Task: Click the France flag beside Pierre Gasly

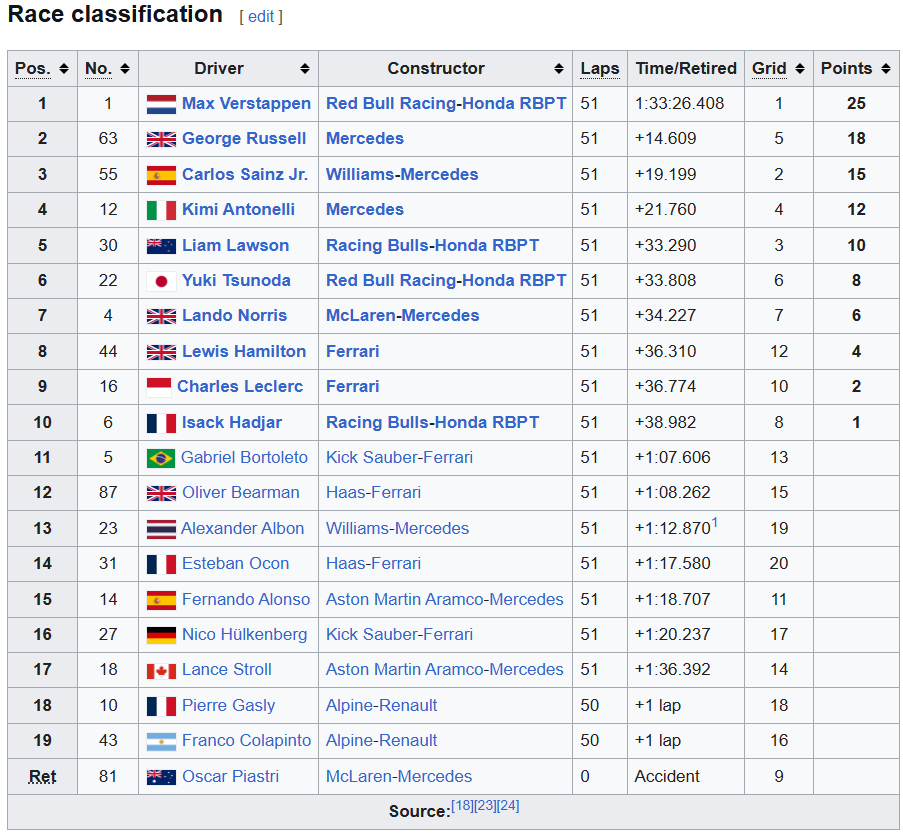Action: 161,706
